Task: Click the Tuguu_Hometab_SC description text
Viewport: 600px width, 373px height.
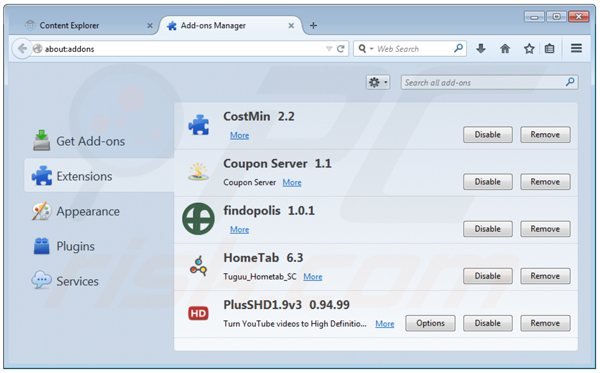Action: 260,277
